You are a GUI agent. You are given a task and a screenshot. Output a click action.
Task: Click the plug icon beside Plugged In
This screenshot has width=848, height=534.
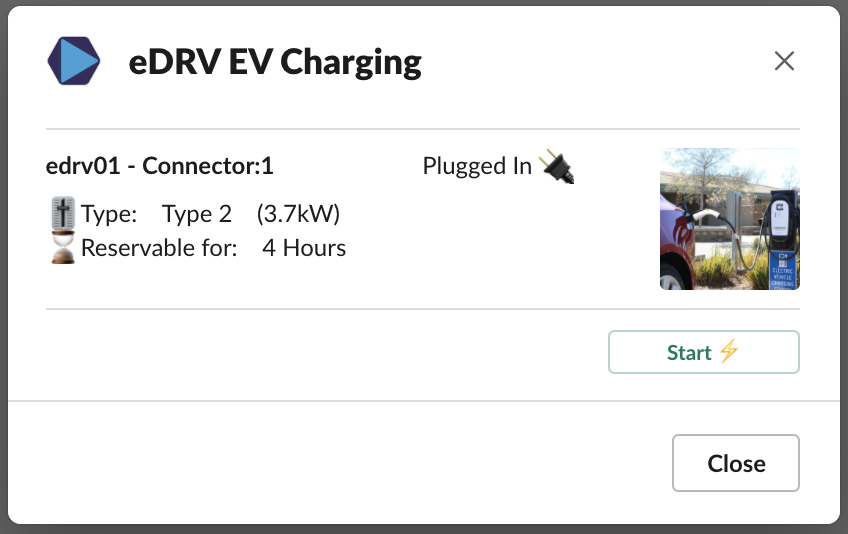557,166
